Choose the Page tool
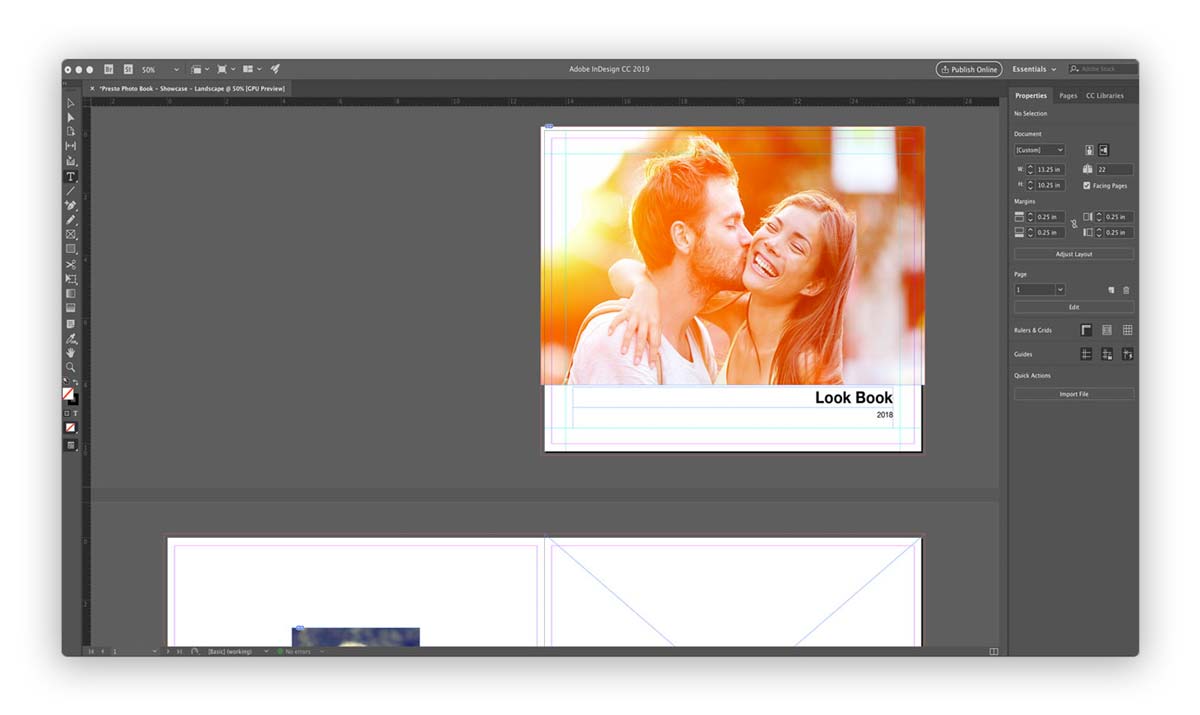Screen dimensions: 1200x715 pyautogui.click(x=71, y=131)
